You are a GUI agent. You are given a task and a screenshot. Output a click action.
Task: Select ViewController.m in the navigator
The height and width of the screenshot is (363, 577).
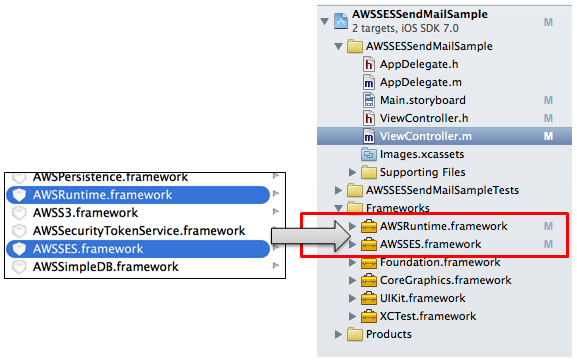(x=444, y=136)
